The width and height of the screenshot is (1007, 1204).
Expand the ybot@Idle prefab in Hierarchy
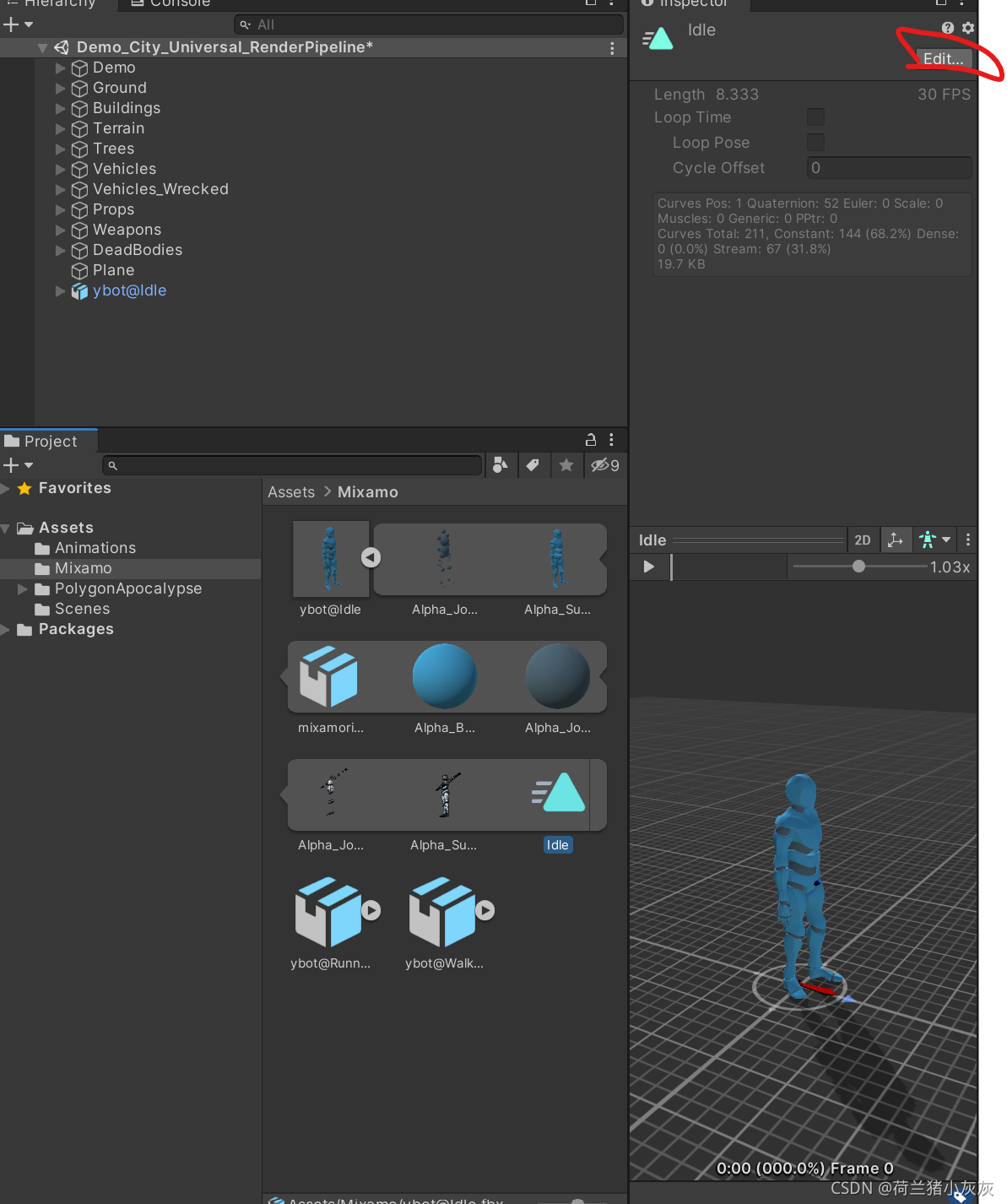point(60,290)
